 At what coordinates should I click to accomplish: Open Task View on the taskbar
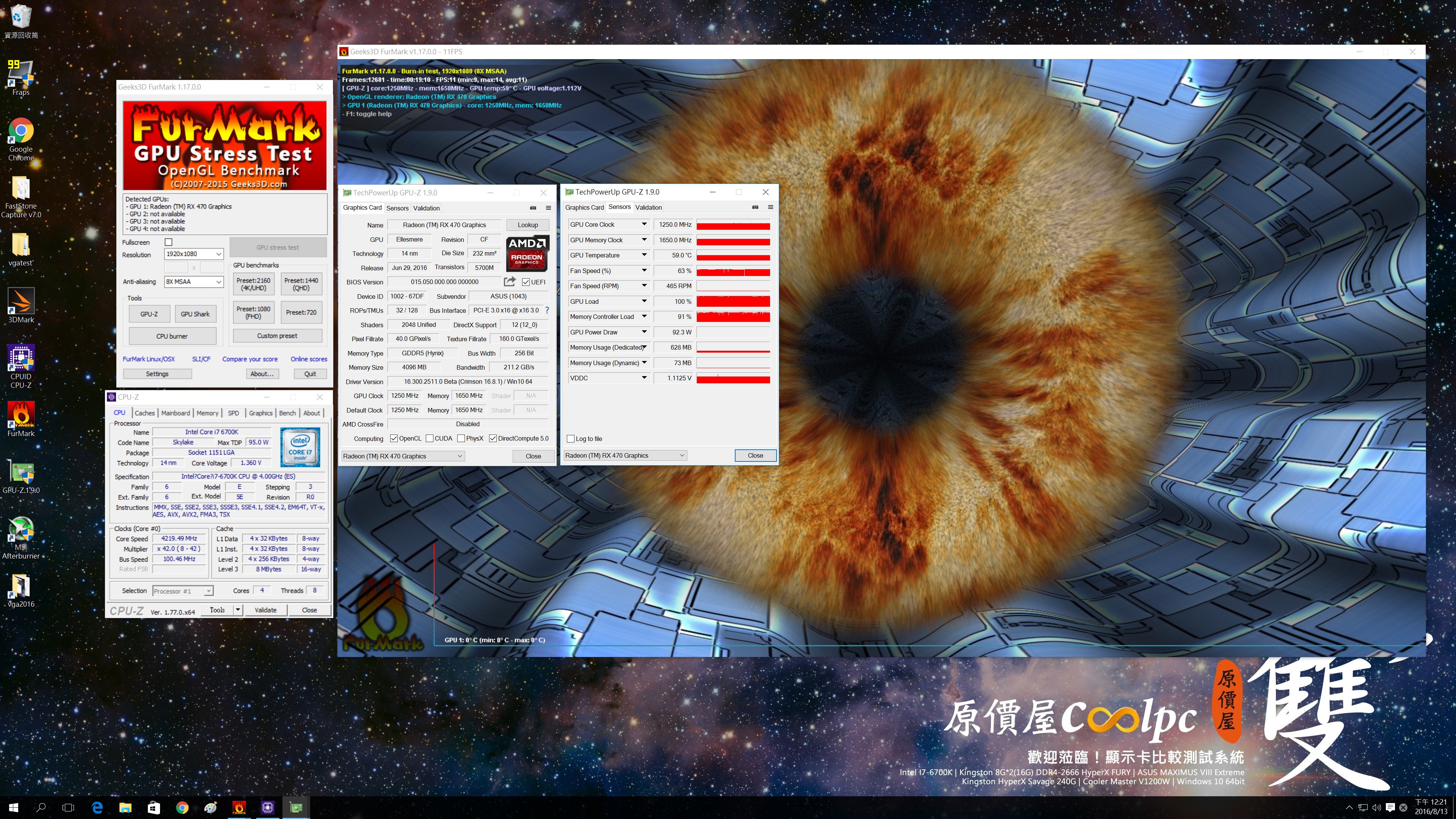68,808
